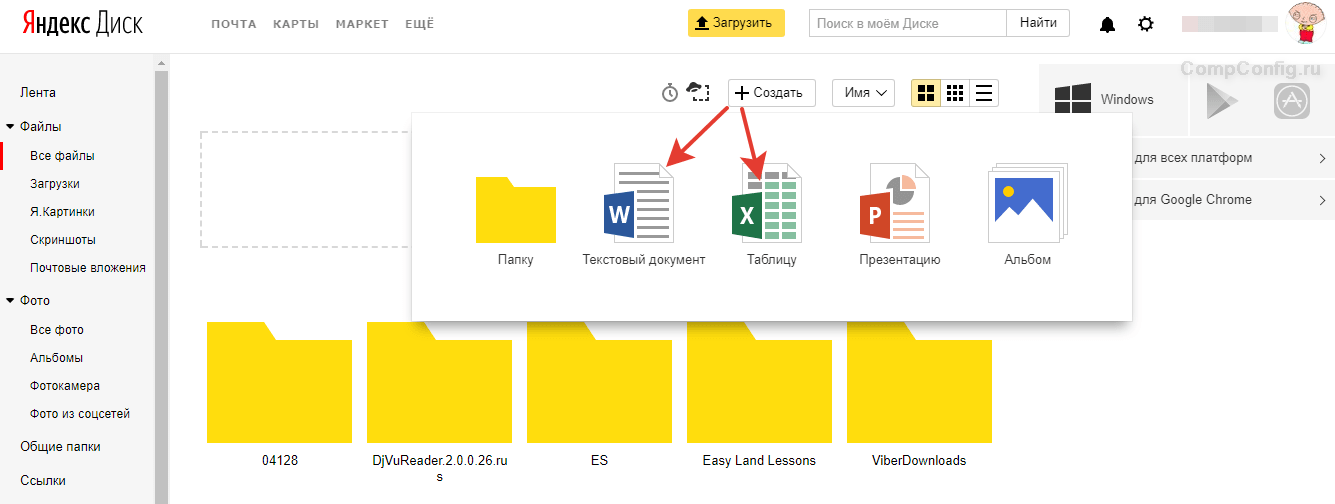Image resolution: width=1335 pixels, height=504 pixels.
Task: Collapse the Файлы tree section
Action: (10, 127)
